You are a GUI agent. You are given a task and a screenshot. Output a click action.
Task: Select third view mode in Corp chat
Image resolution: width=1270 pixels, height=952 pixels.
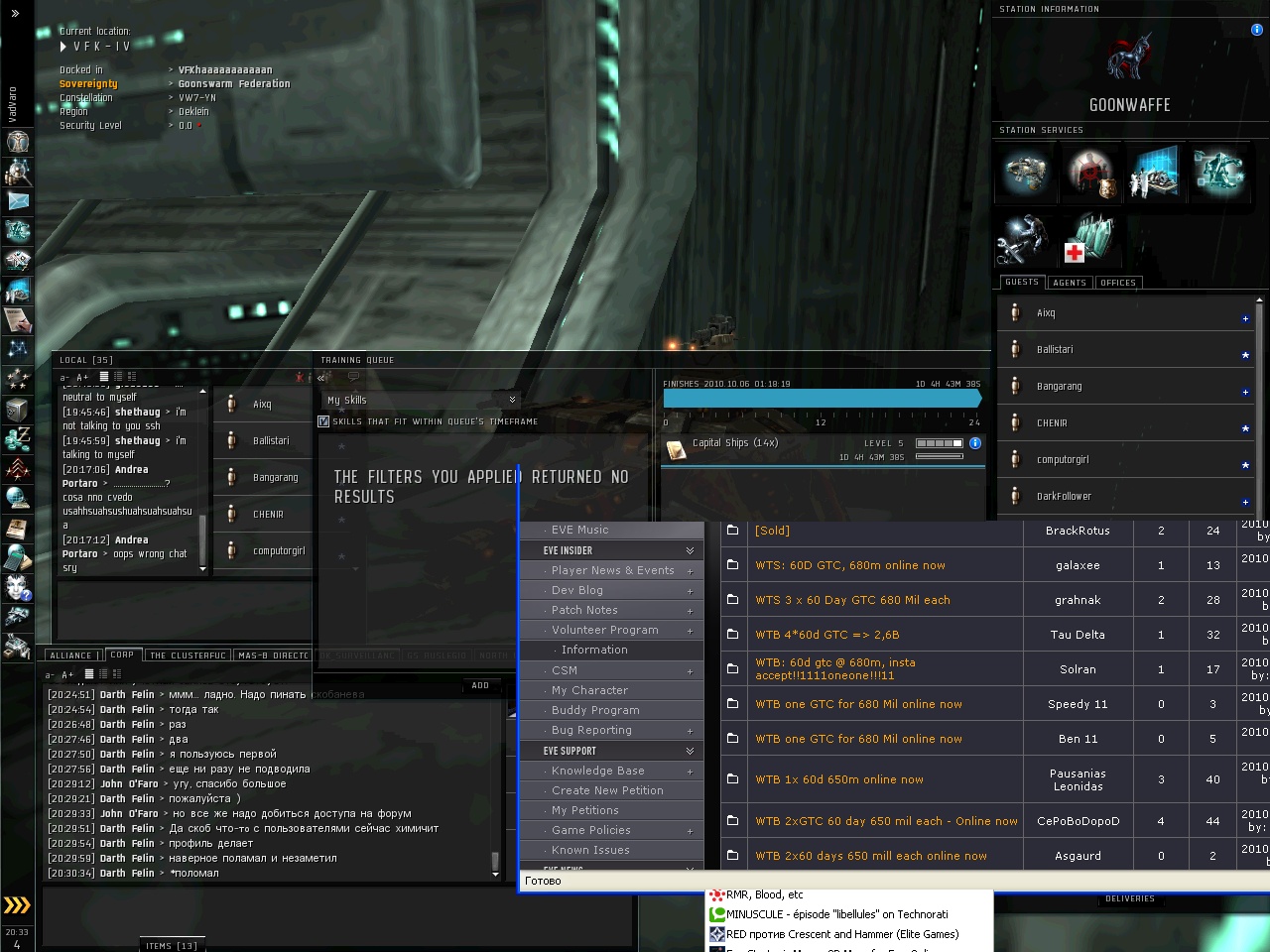tap(117, 674)
